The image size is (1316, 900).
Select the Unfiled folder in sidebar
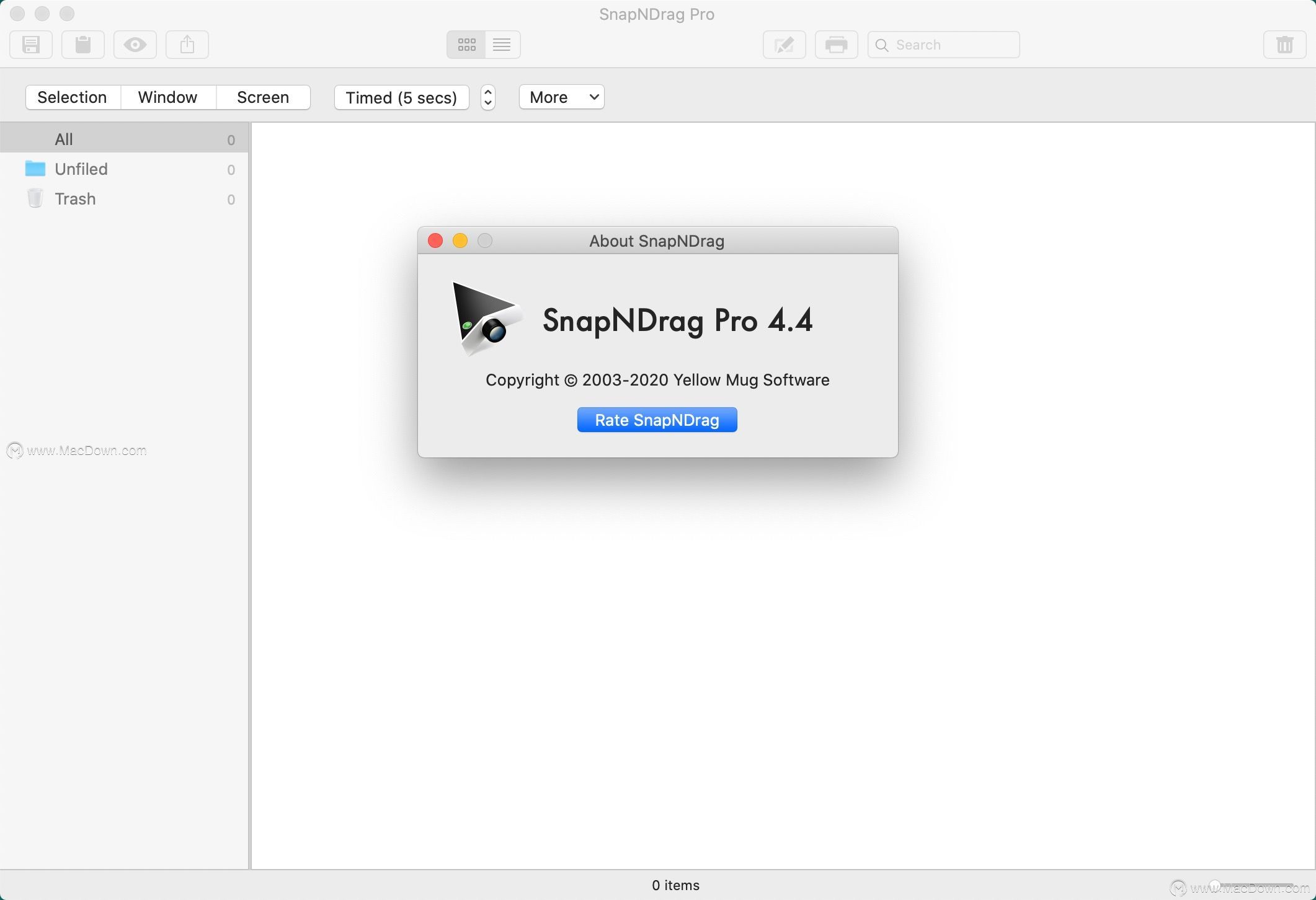[x=124, y=169]
